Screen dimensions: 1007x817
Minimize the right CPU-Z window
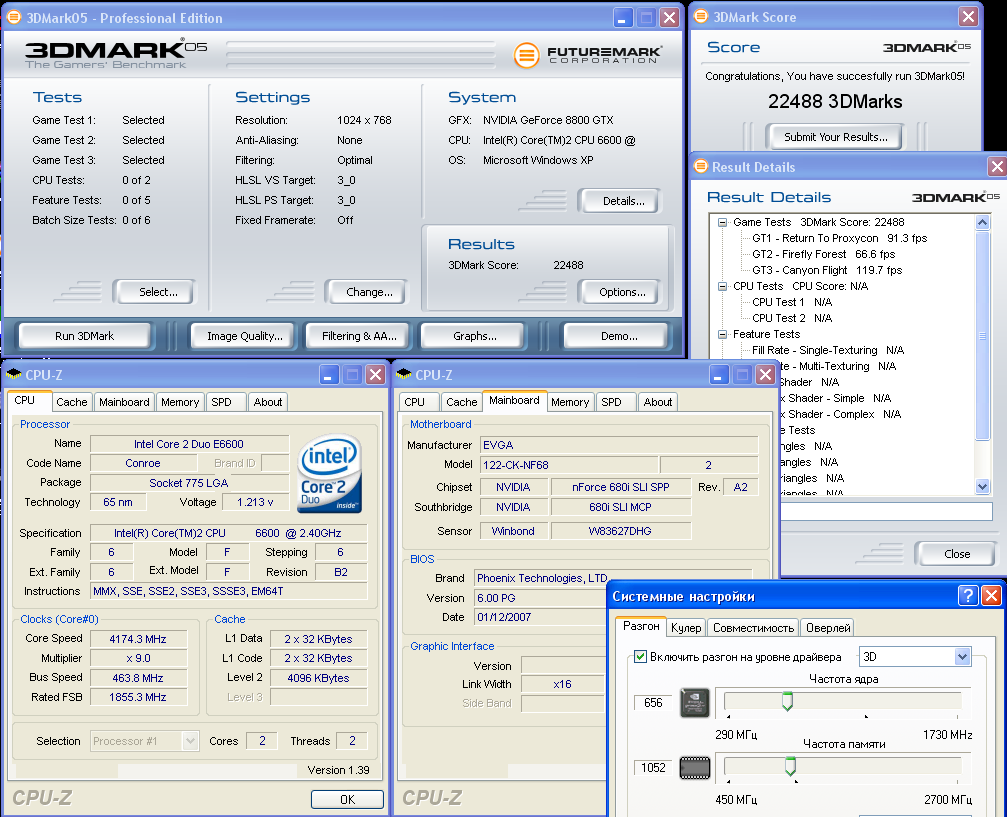(x=719, y=374)
